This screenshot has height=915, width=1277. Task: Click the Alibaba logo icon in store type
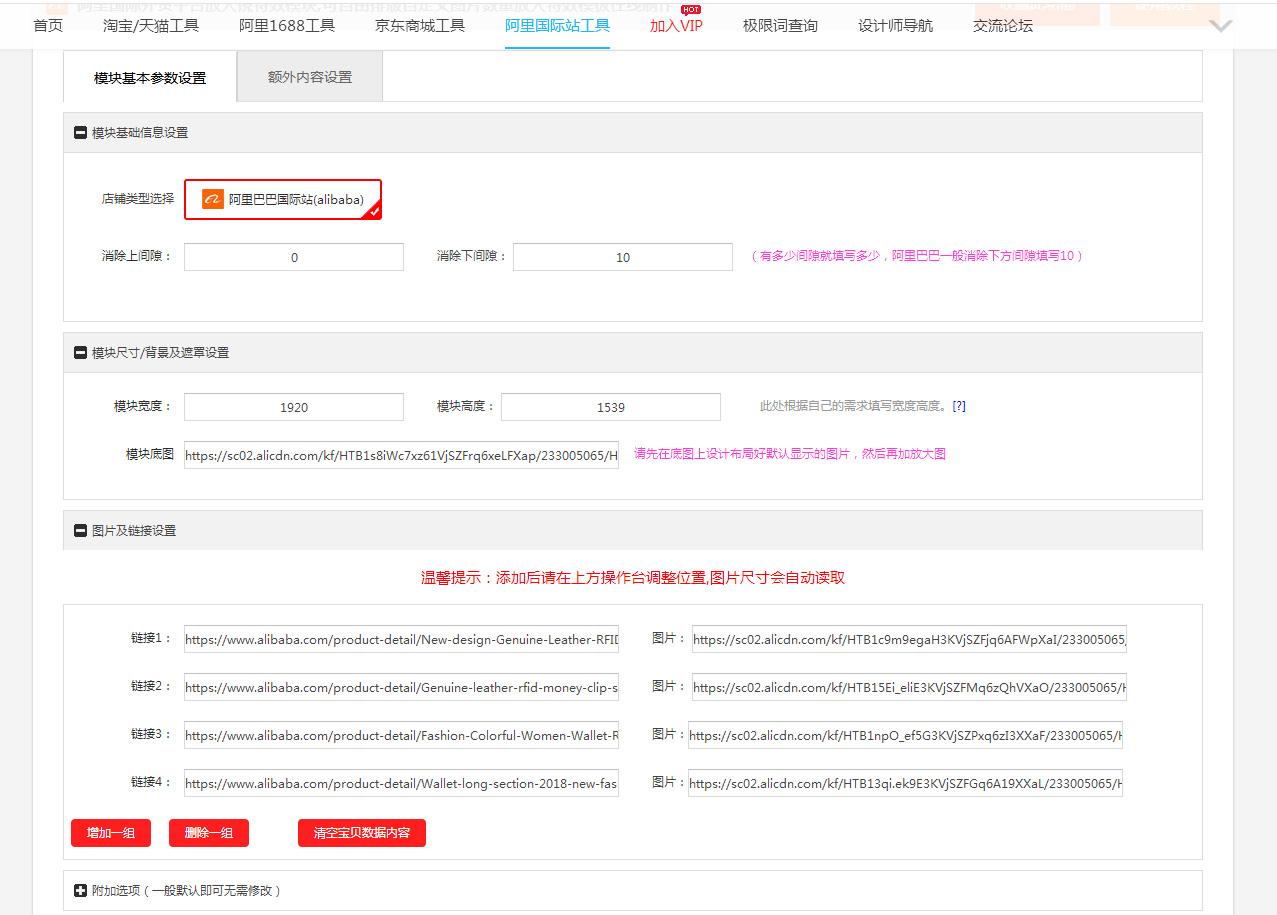212,199
